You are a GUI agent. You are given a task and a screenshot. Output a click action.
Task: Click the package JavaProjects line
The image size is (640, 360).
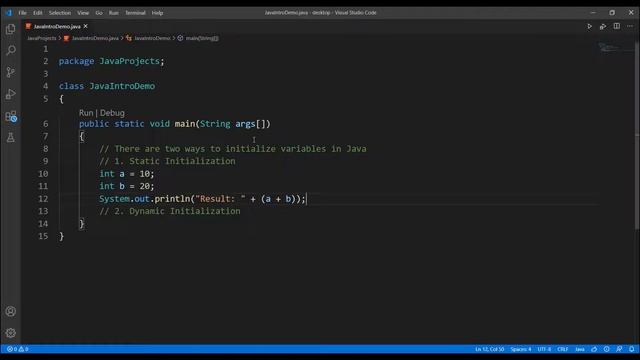[x=111, y=61]
